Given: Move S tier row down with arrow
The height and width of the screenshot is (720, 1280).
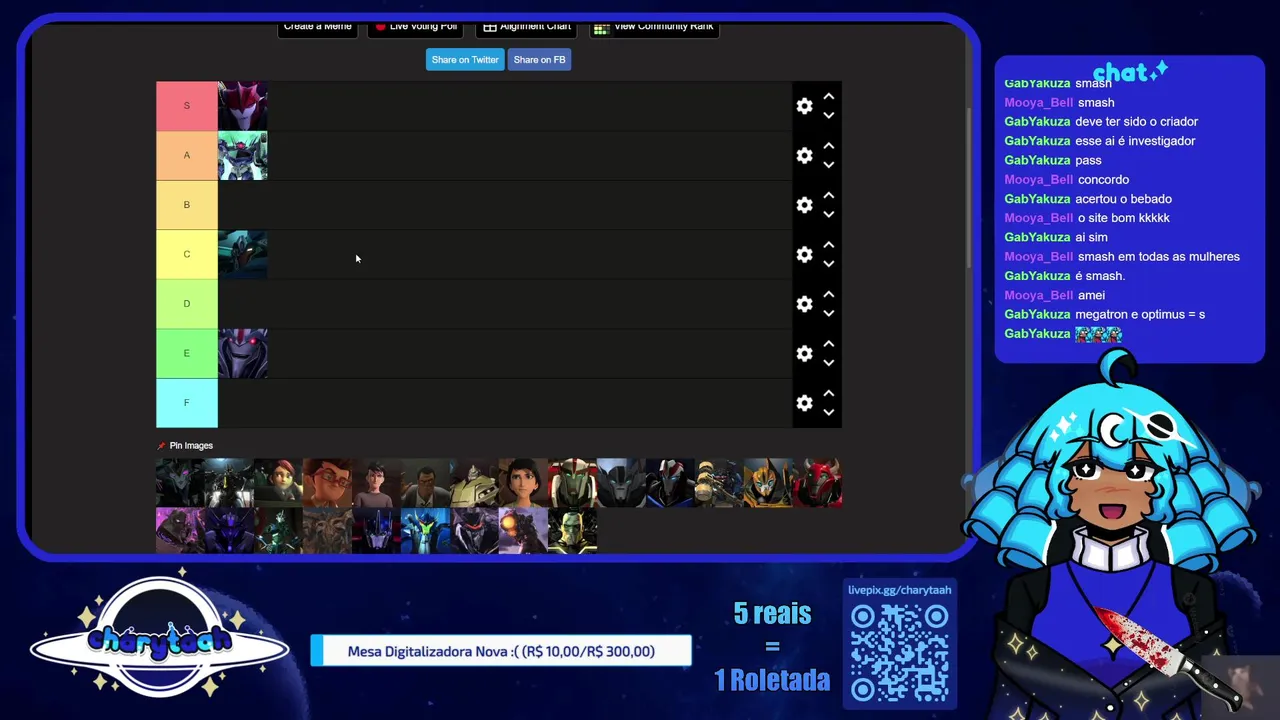Looking at the screenshot, I should tap(829, 115).
